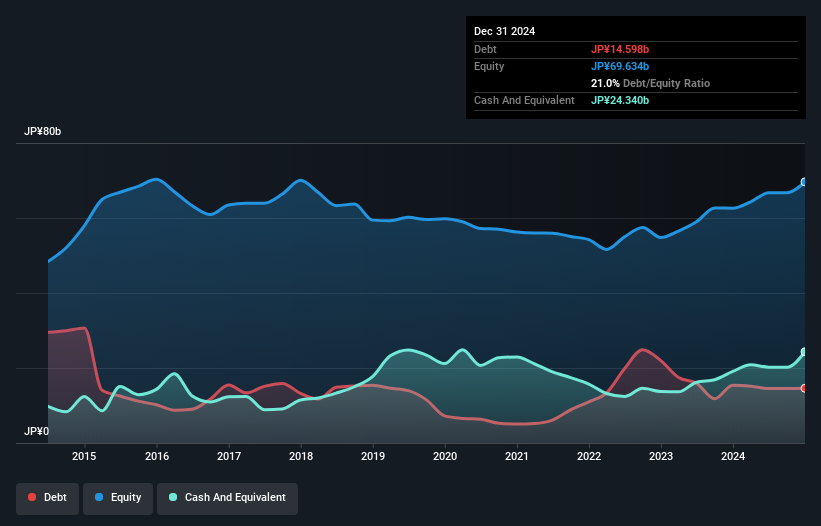Click the 2021 x-axis label
The height and width of the screenshot is (526, 821).
coord(517,456)
